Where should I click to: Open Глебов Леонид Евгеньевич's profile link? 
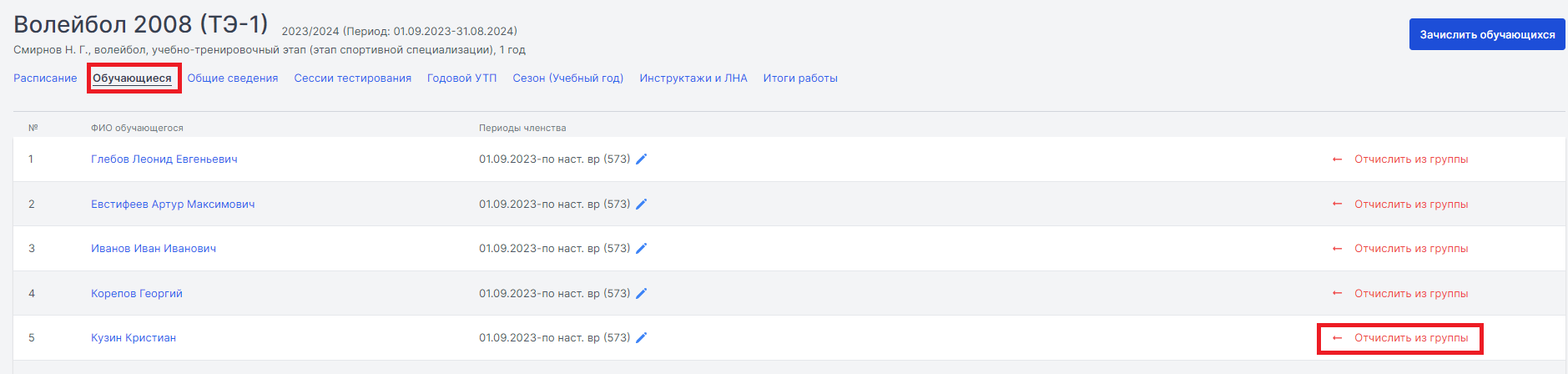pyautogui.click(x=164, y=159)
